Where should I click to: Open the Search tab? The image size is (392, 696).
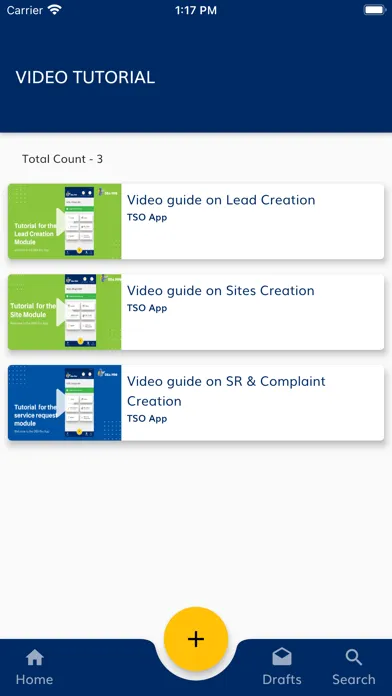tap(354, 668)
